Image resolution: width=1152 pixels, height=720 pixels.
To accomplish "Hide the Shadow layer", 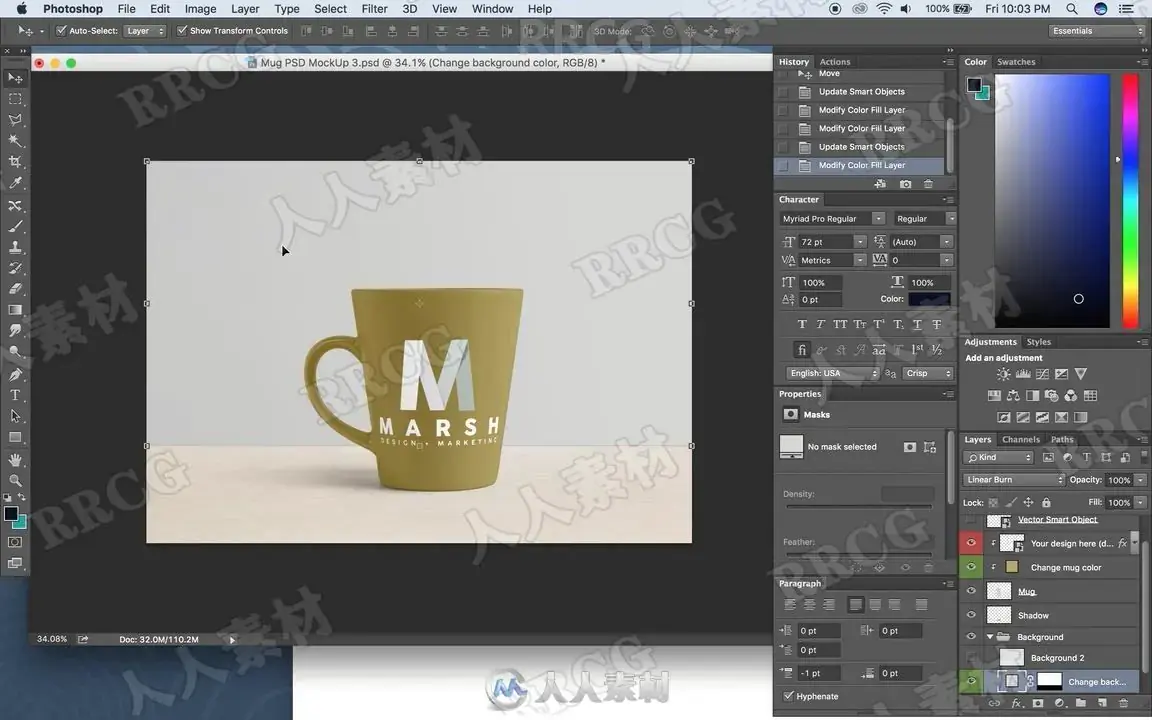I will tap(971, 615).
